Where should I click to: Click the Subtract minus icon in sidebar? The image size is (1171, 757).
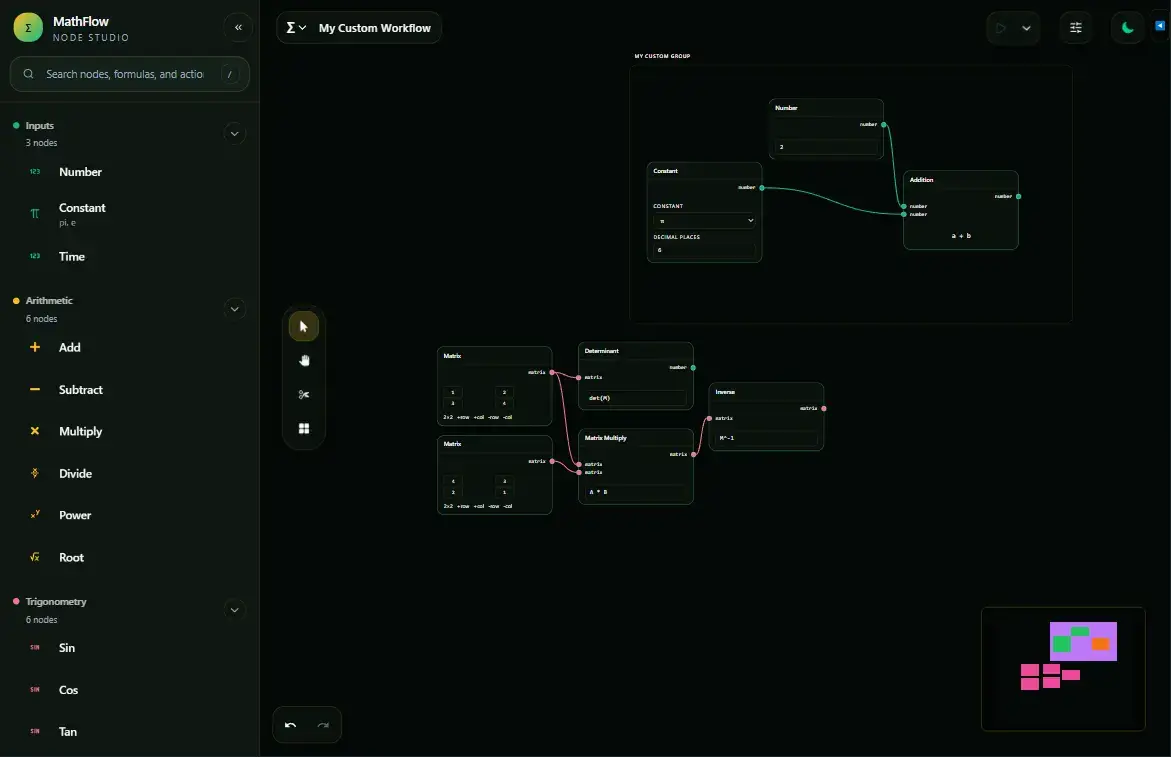34,389
